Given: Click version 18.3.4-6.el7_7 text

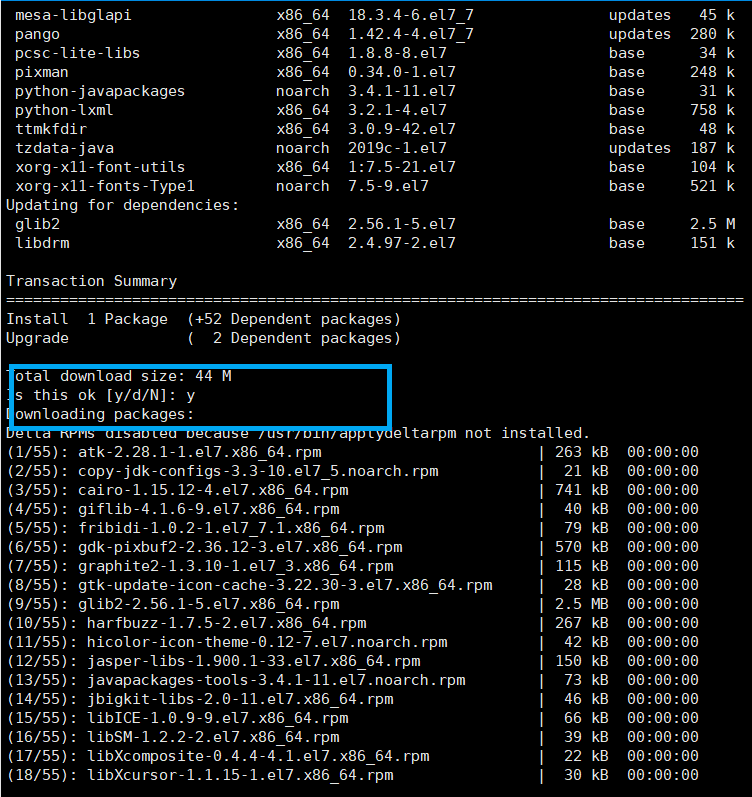Looking at the screenshot, I should pyautogui.click(x=411, y=15).
